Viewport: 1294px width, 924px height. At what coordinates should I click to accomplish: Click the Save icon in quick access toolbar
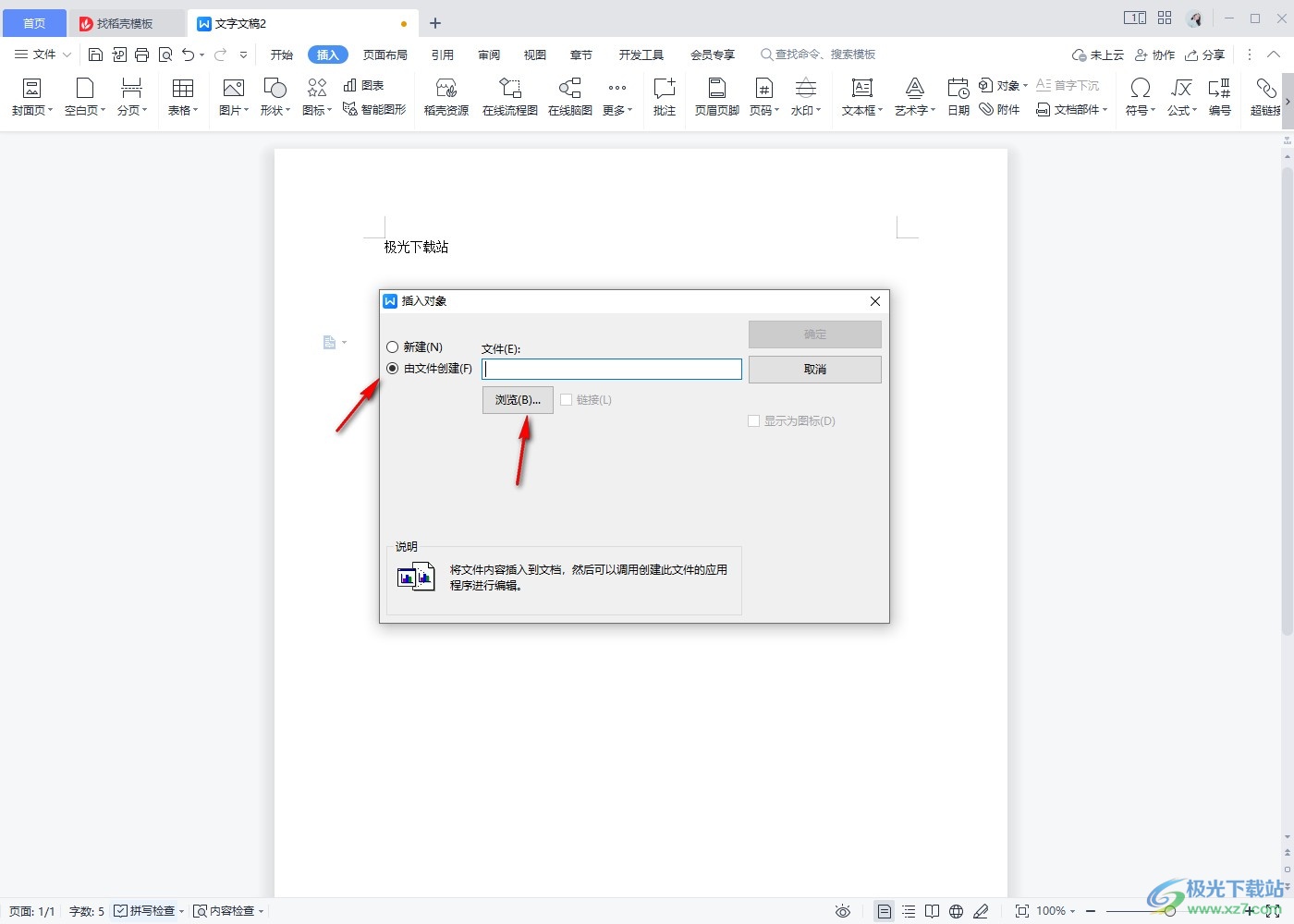(95, 55)
